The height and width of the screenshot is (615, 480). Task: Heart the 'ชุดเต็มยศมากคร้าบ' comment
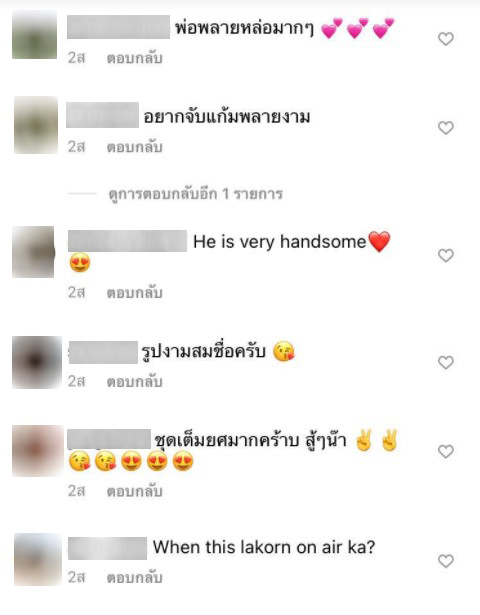coord(446,451)
